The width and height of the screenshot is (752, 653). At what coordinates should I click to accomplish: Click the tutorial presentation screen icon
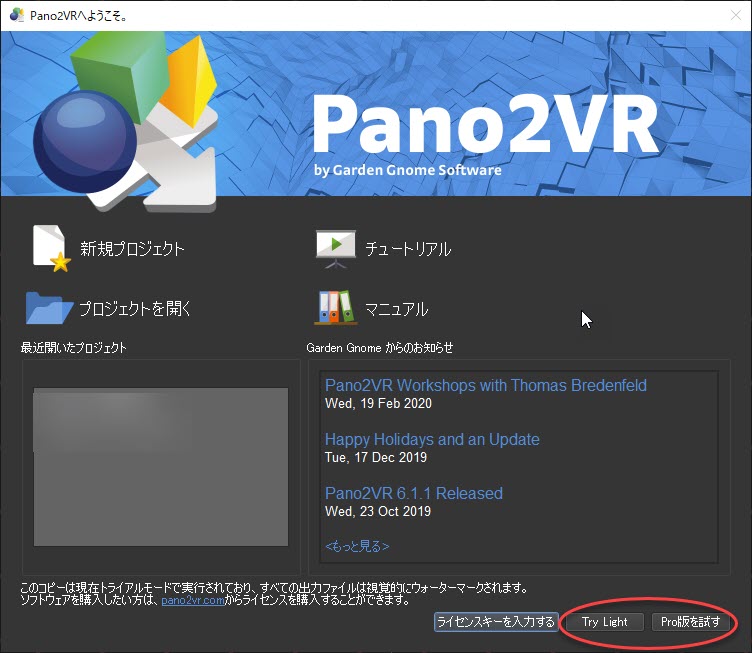336,249
